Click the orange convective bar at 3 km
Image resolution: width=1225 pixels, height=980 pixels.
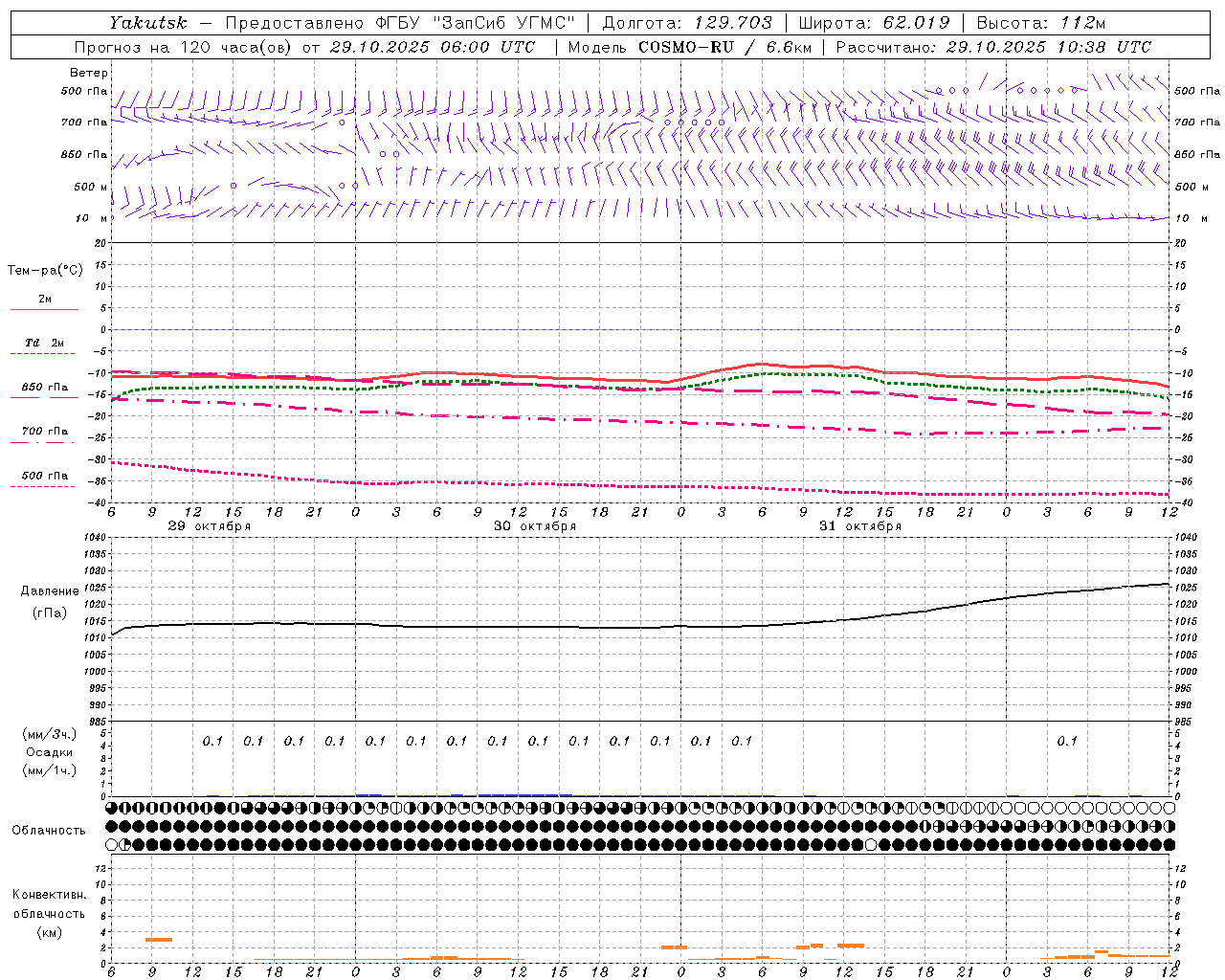159,940
